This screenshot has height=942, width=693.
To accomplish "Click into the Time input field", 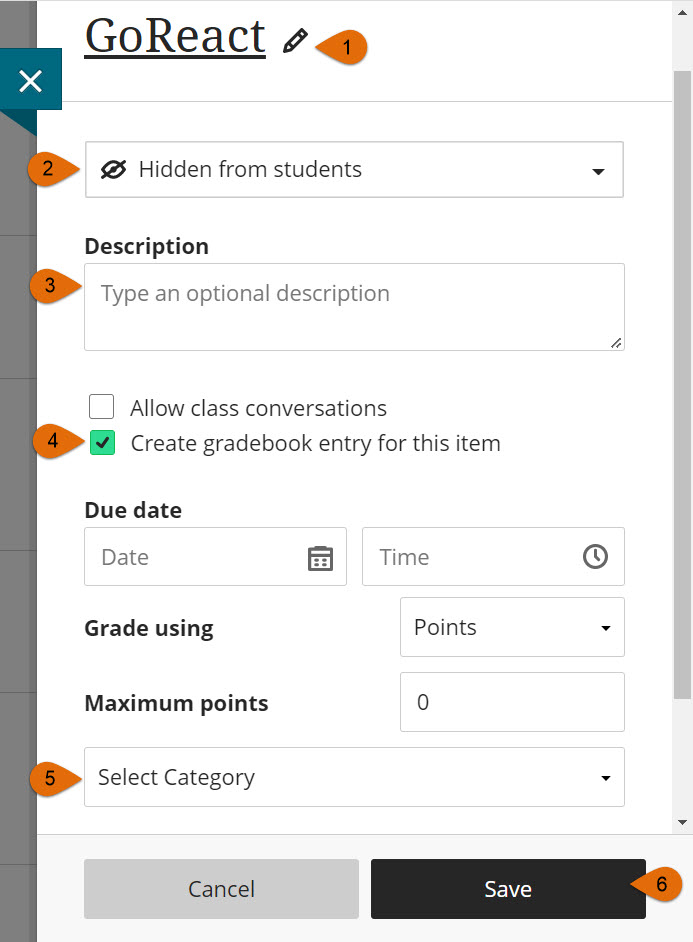I will [470, 557].
